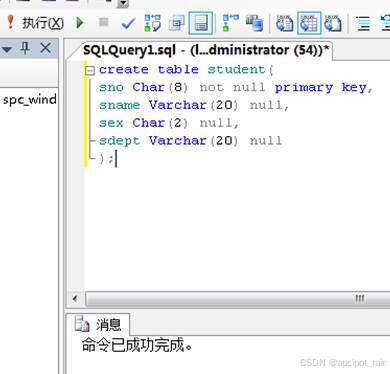The width and height of the screenshot is (390, 374).
Task: Click the gray stop/cancel query square
Action: (104, 22)
